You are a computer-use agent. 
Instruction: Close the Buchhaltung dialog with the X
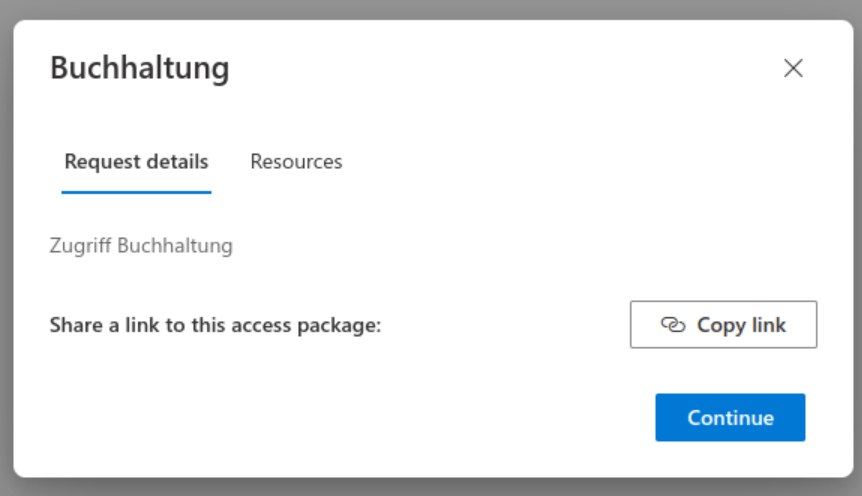(793, 68)
